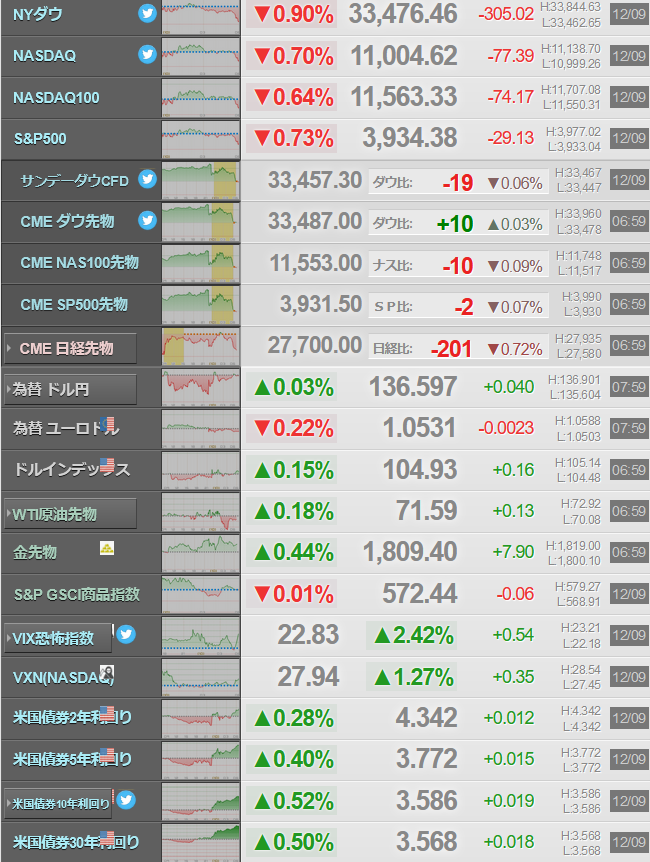Open the サンデーダウCFD link
This screenshot has height=862, width=650.
[x=74, y=181]
